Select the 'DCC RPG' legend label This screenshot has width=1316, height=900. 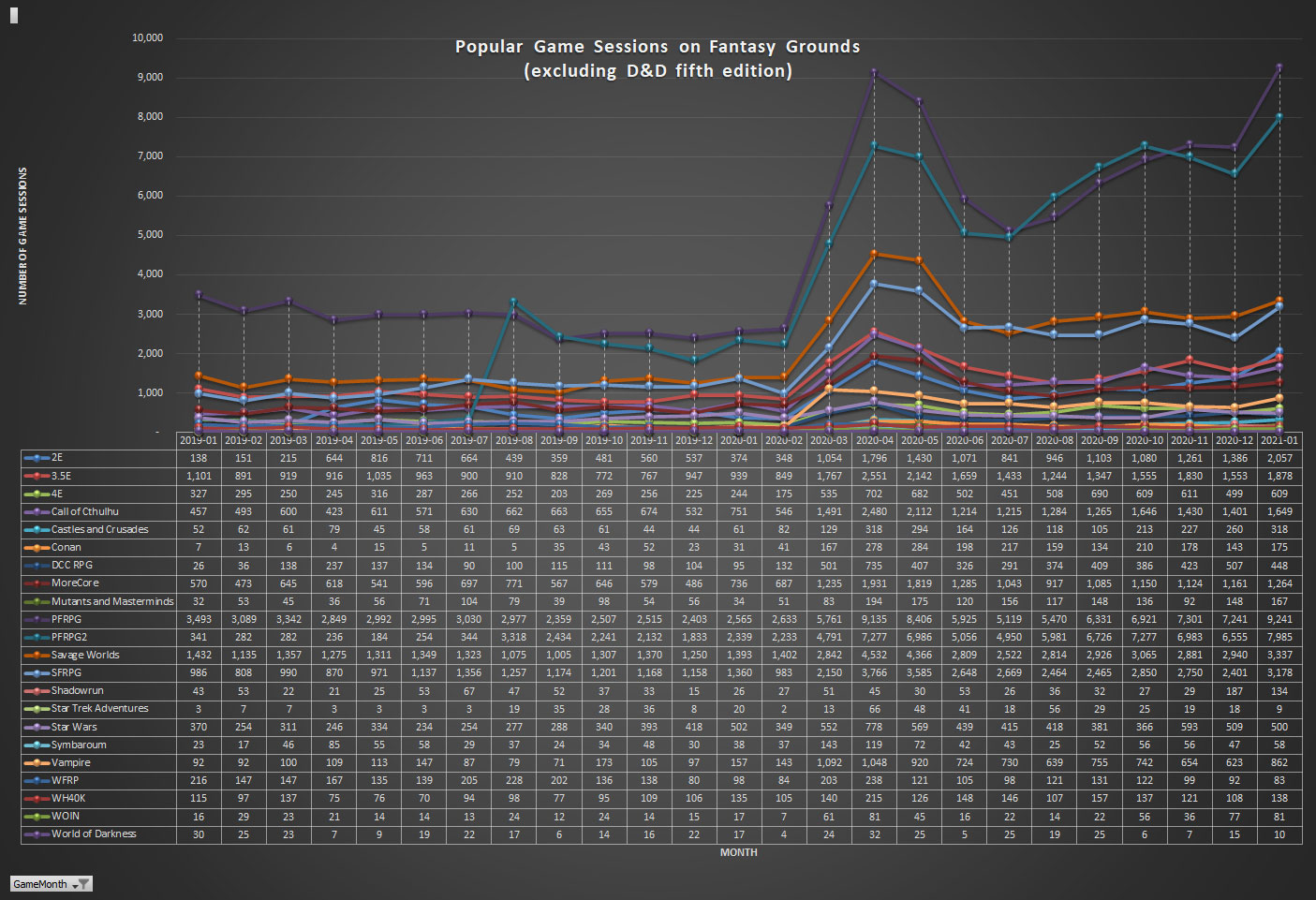(x=72, y=565)
